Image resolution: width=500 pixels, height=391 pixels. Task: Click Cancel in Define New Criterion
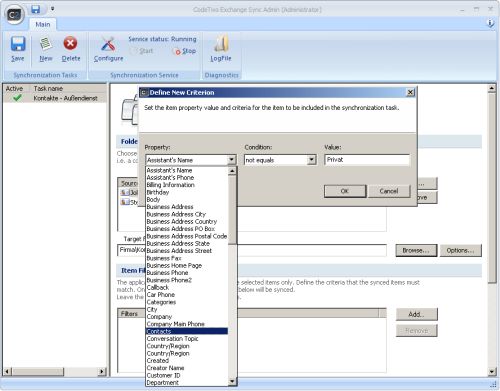point(389,191)
